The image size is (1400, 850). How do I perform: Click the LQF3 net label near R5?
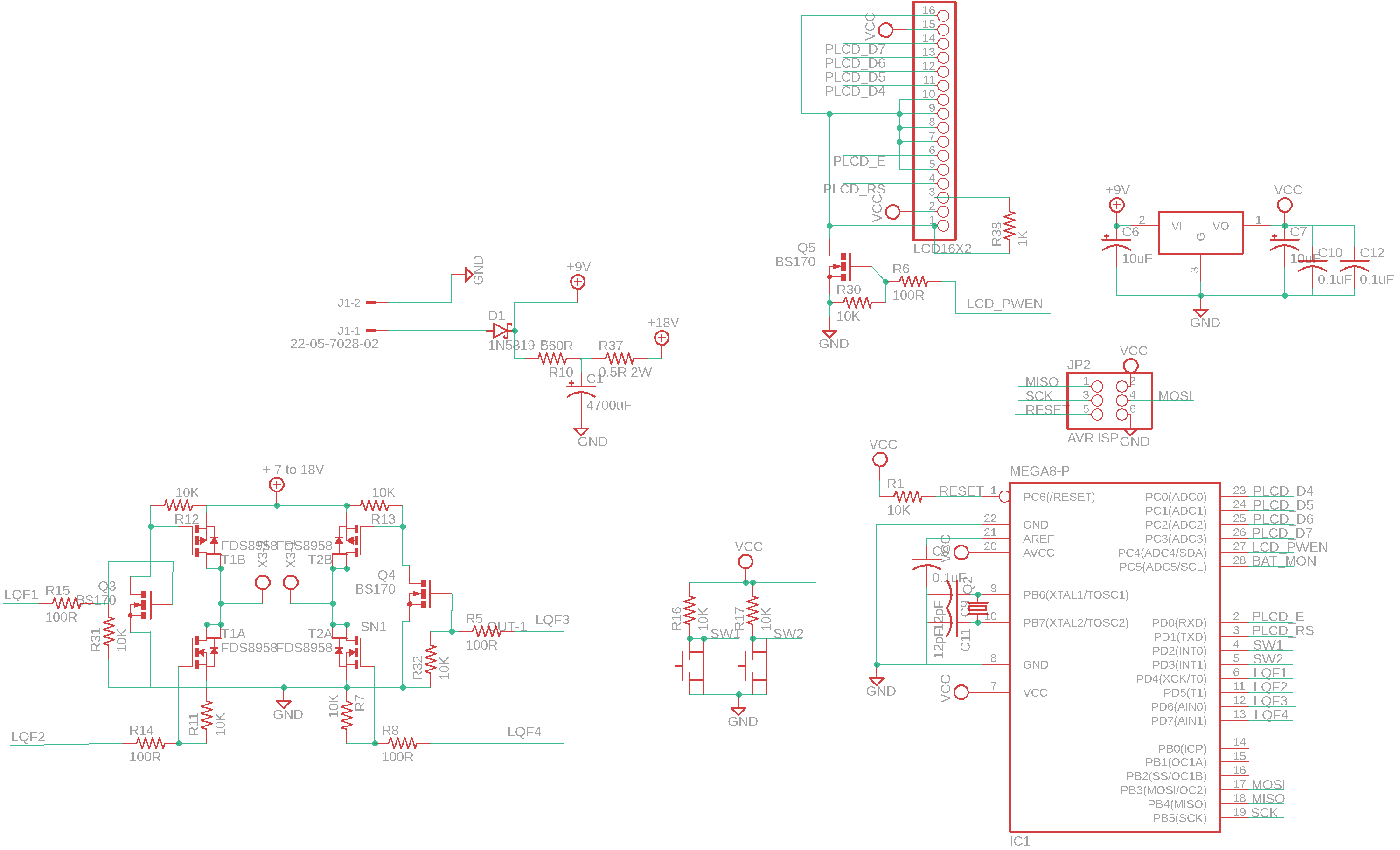click(x=552, y=620)
